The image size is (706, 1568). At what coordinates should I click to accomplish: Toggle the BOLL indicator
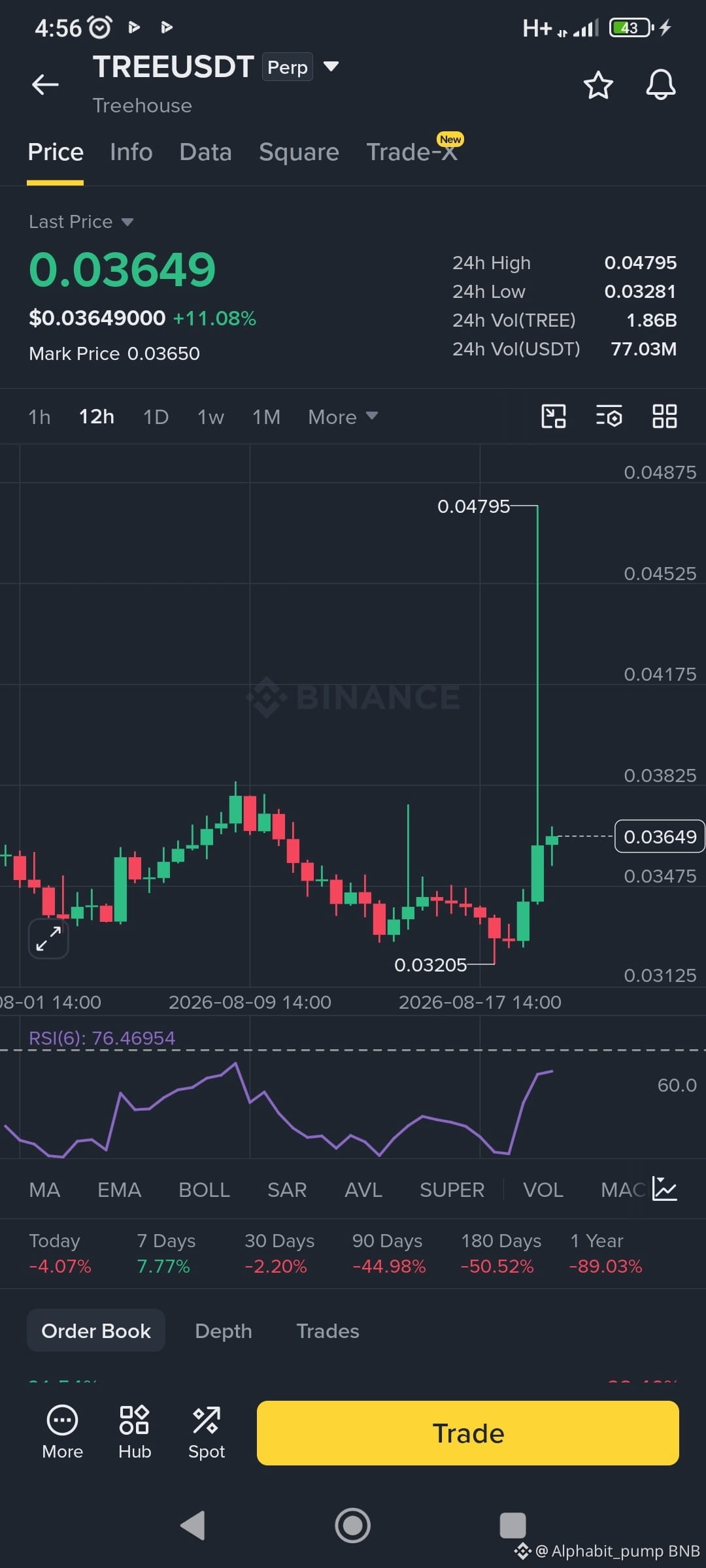(205, 1190)
